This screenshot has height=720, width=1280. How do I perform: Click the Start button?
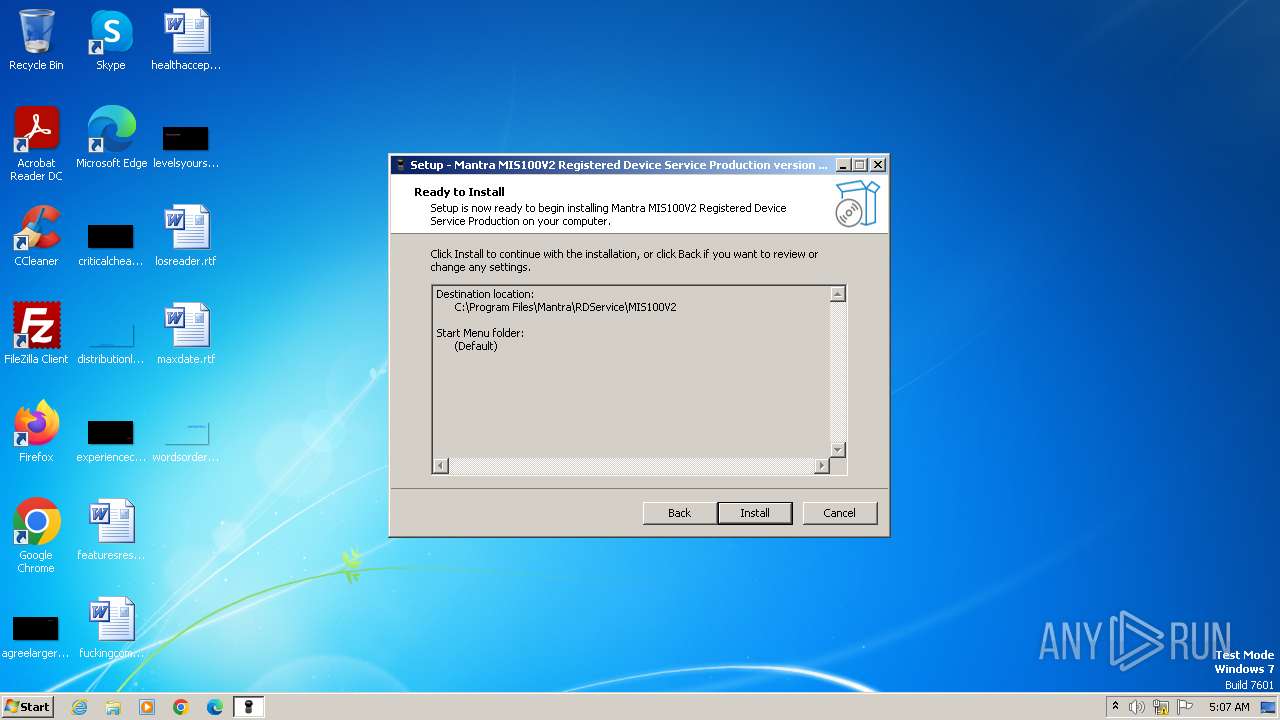coord(28,707)
